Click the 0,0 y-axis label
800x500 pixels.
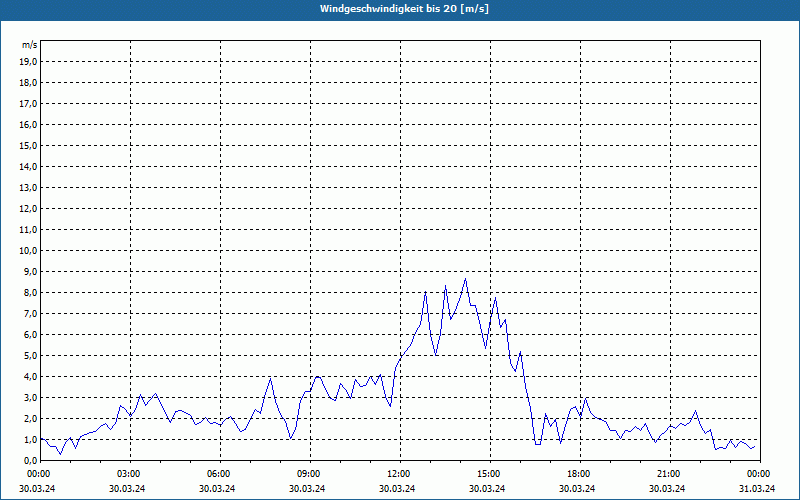[30, 460]
